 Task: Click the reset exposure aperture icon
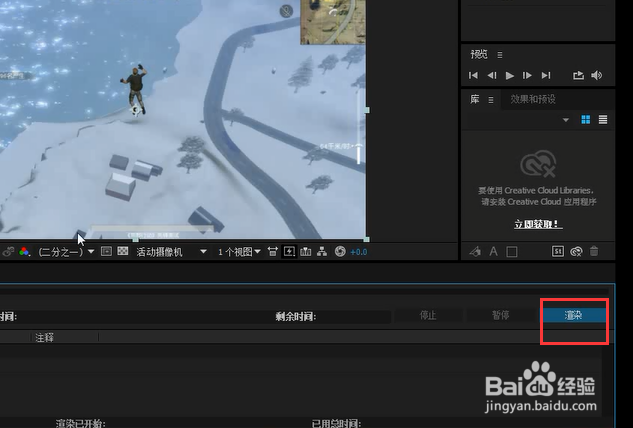point(340,252)
